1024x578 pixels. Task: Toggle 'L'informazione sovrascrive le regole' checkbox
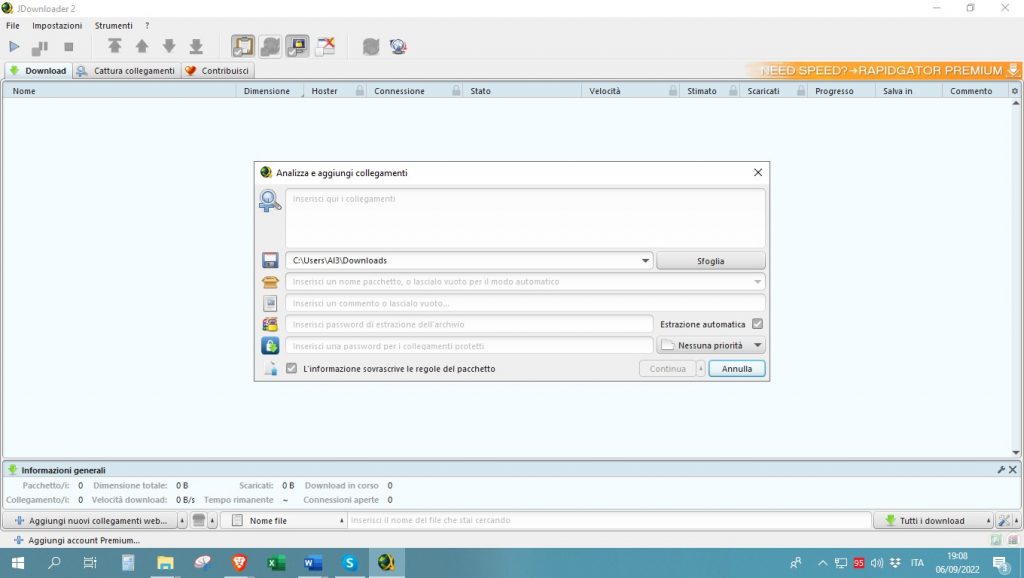coord(291,368)
